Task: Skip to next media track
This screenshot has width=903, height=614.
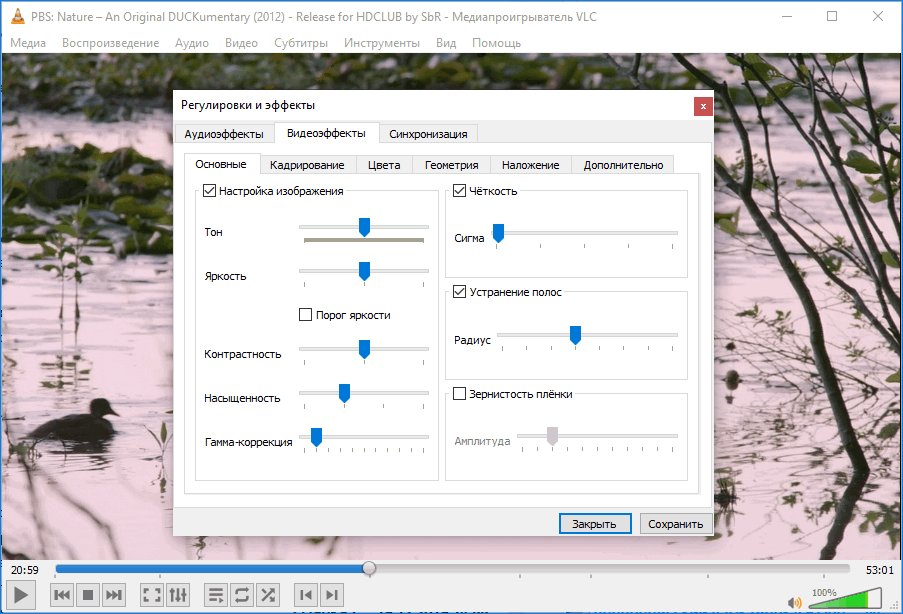Action: 115,596
